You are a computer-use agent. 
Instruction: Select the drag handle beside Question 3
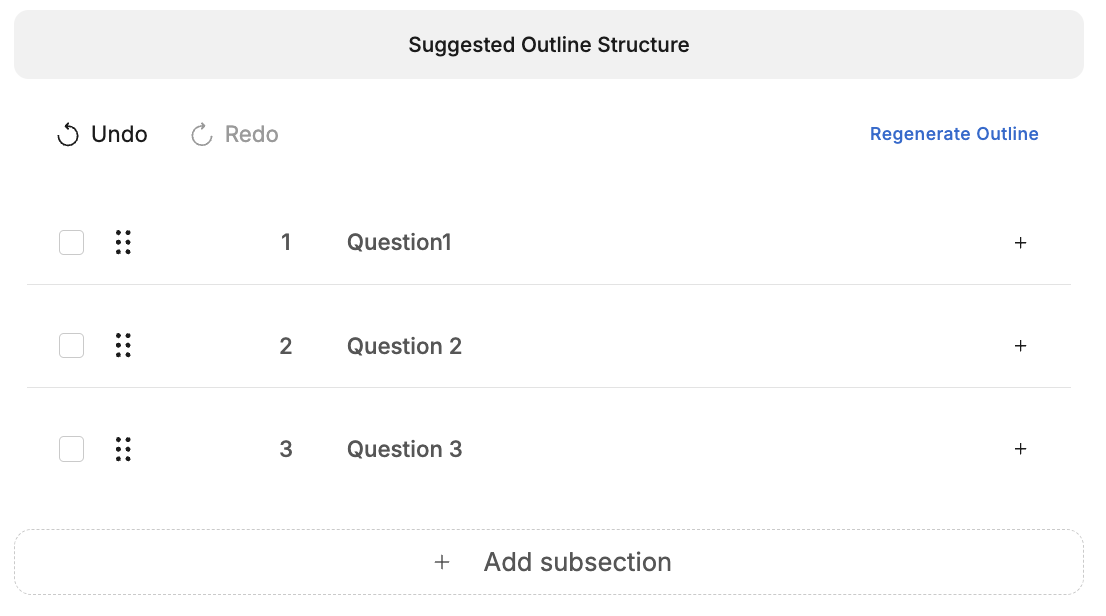coord(123,449)
